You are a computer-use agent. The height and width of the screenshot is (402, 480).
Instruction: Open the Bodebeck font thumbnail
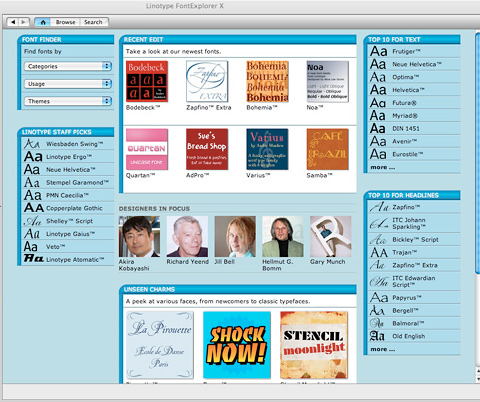point(147,81)
